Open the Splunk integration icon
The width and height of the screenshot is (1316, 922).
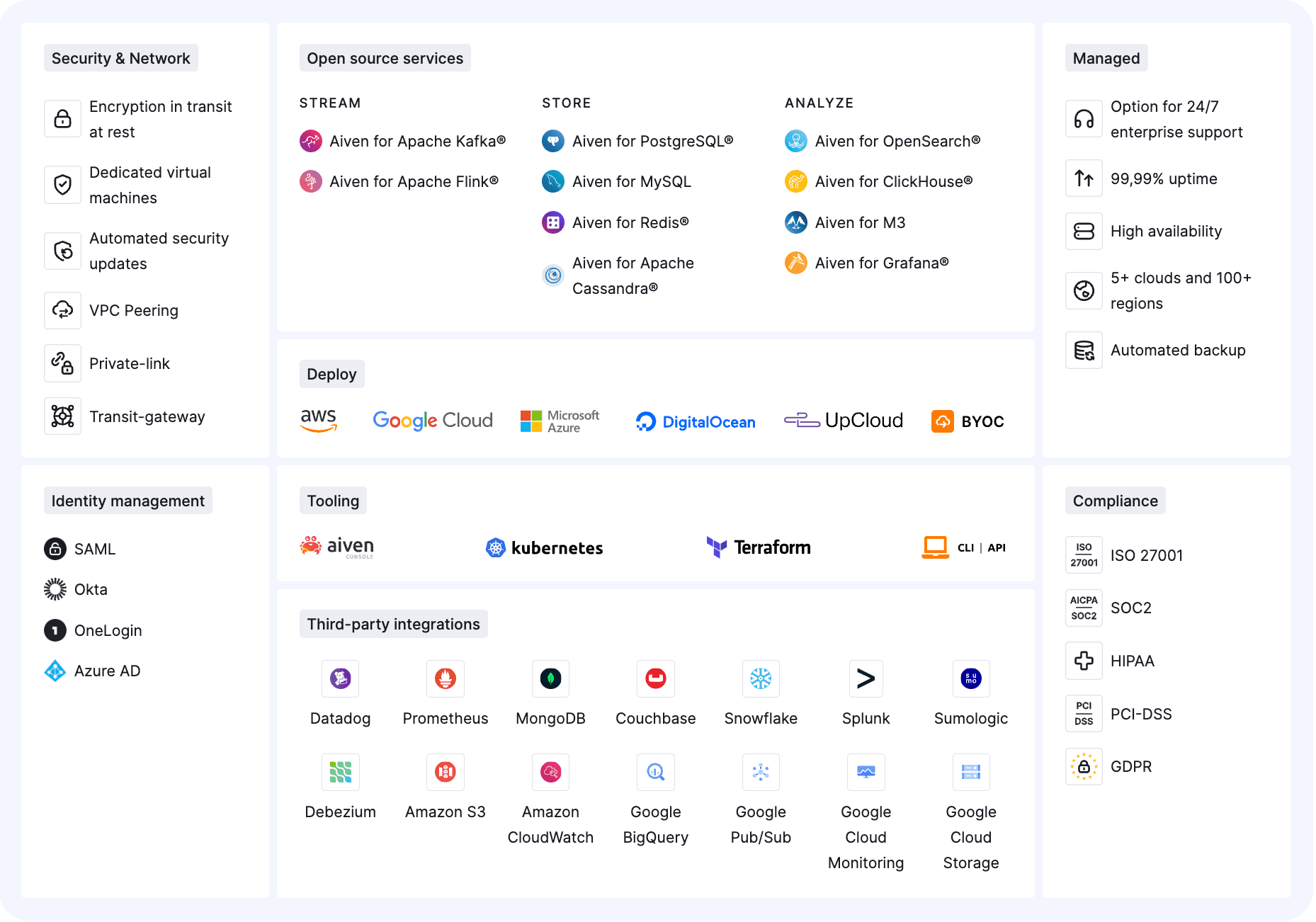(866, 678)
